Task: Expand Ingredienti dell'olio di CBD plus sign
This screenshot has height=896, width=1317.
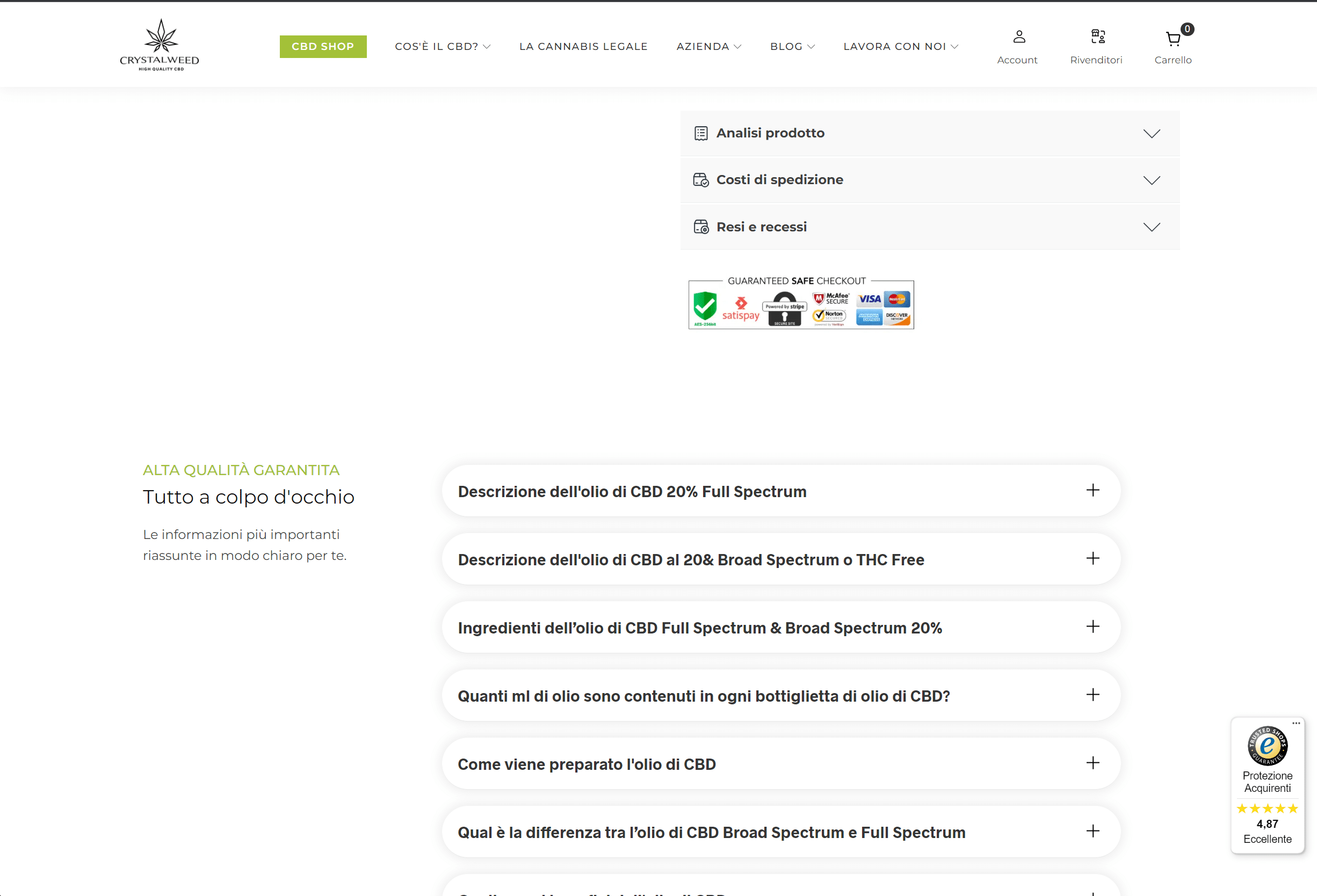Action: 1092,627
